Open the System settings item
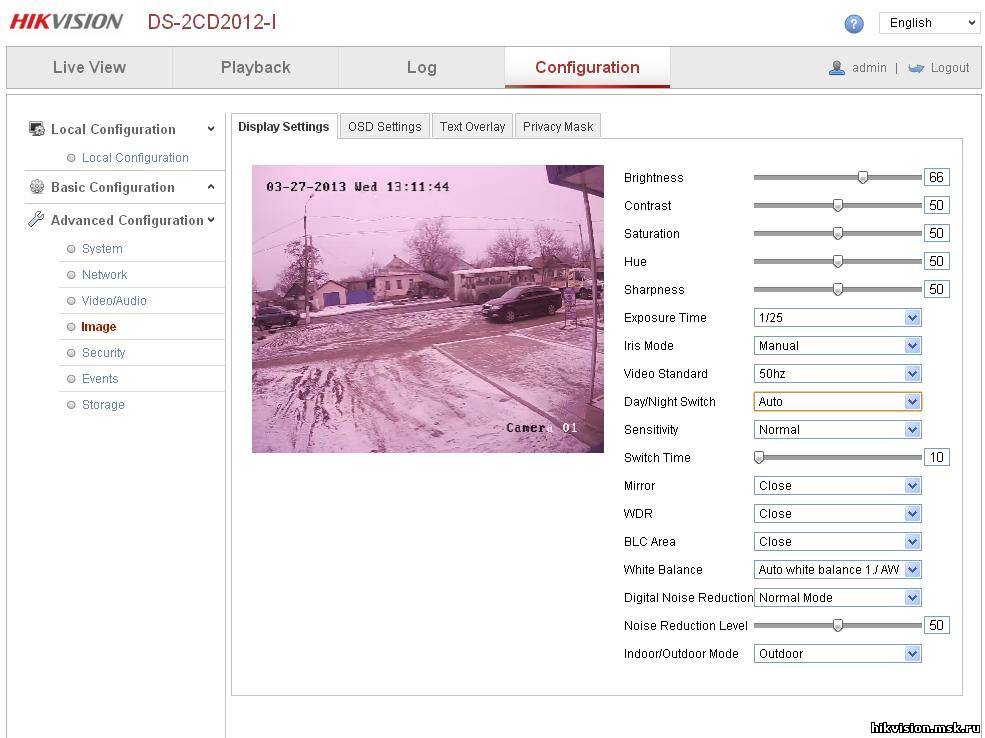 (102, 249)
